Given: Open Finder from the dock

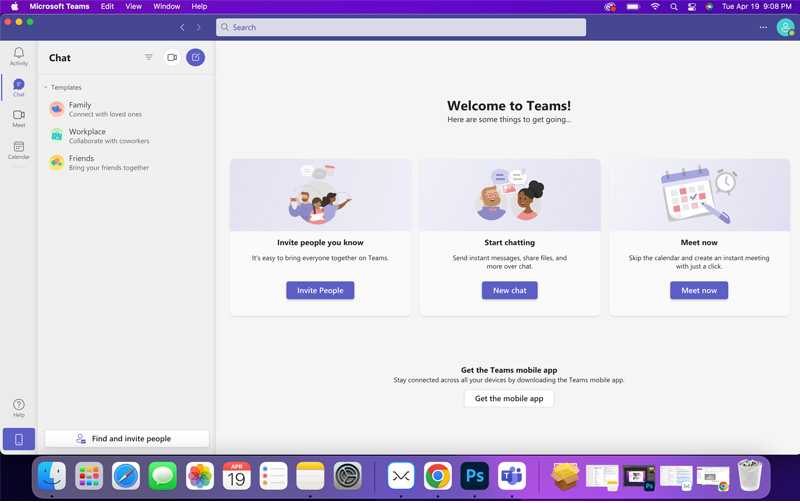Looking at the screenshot, I should tap(52, 476).
